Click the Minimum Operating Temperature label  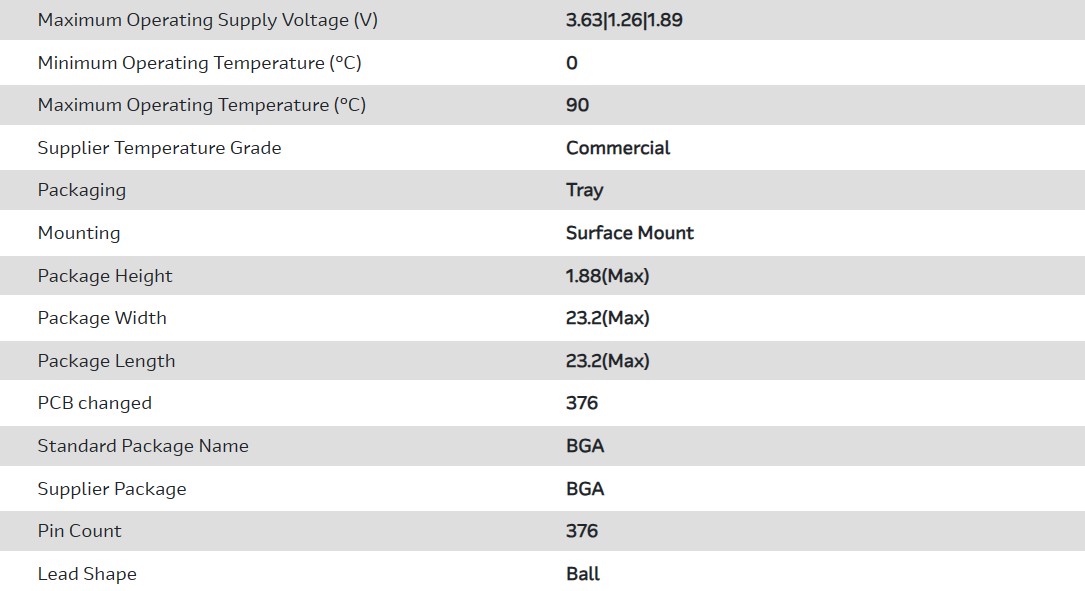199,63
